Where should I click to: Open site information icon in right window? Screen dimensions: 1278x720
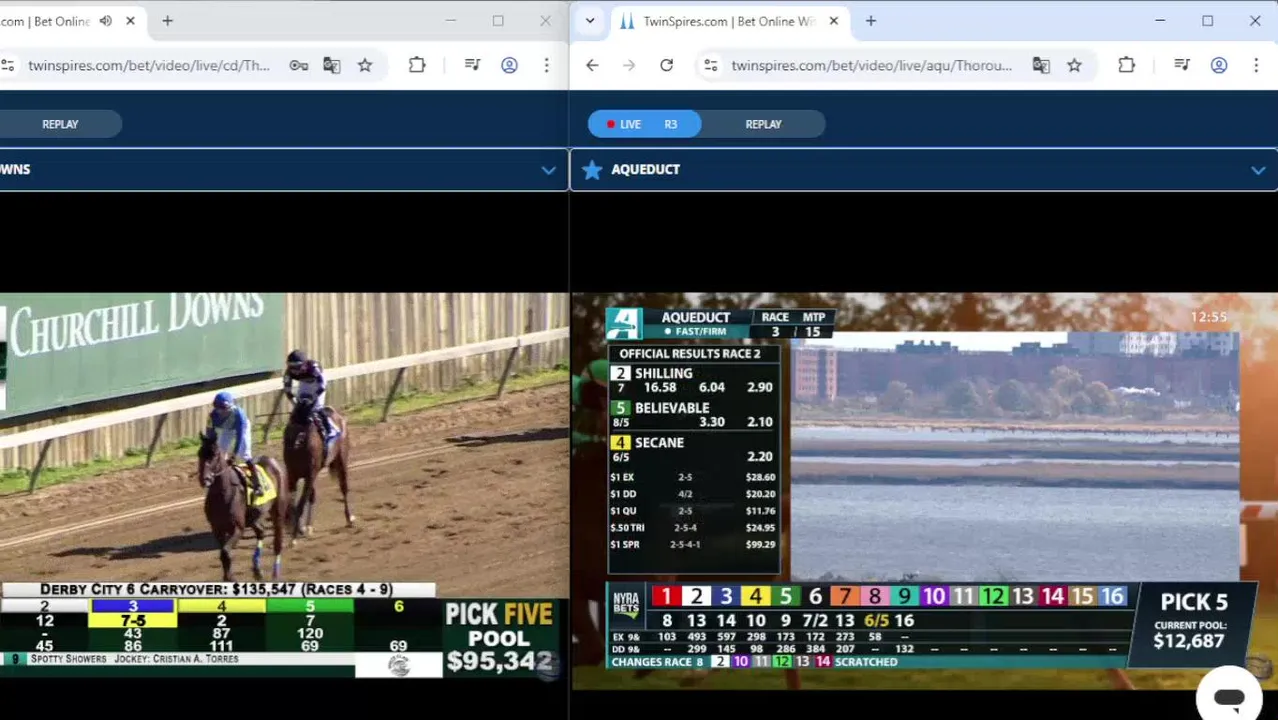(710, 65)
